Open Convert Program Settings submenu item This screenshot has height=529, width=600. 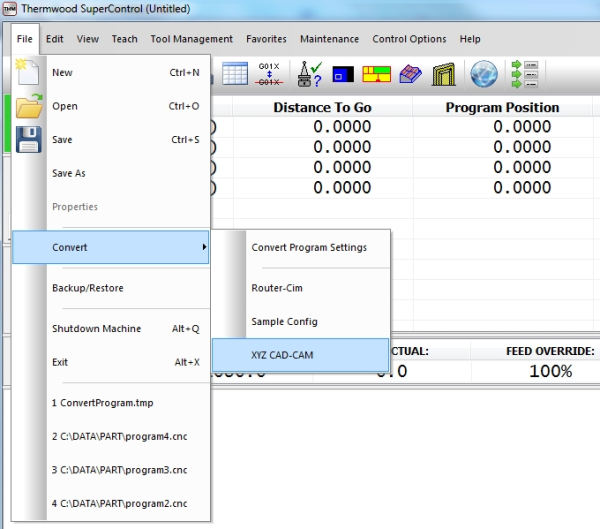[x=301, y=247]
